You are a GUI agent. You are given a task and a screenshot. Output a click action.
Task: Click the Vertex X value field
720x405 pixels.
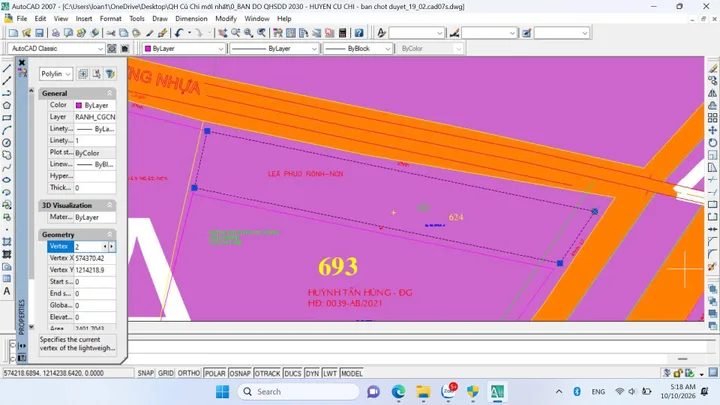click(95, 259)
